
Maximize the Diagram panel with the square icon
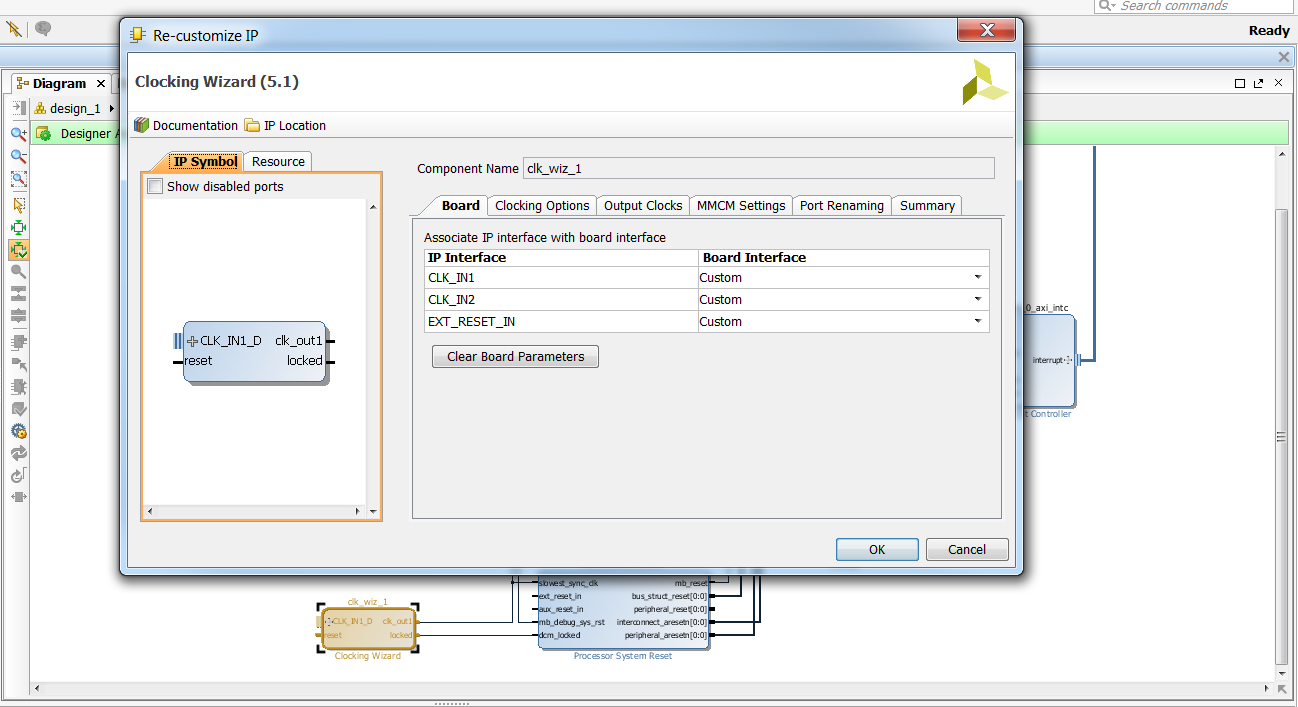coord(1240,84)
